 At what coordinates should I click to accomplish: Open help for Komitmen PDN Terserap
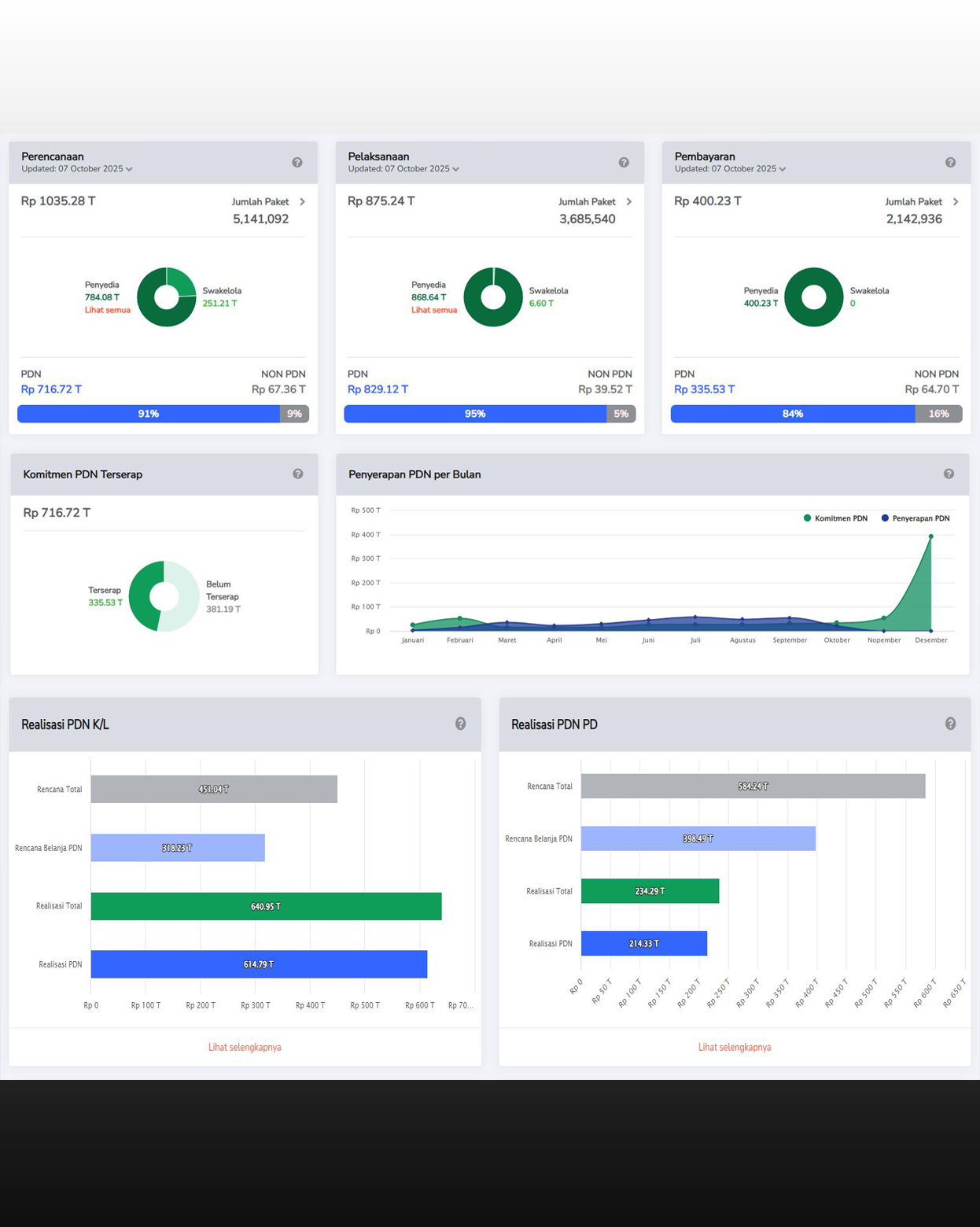click(298, 474)
